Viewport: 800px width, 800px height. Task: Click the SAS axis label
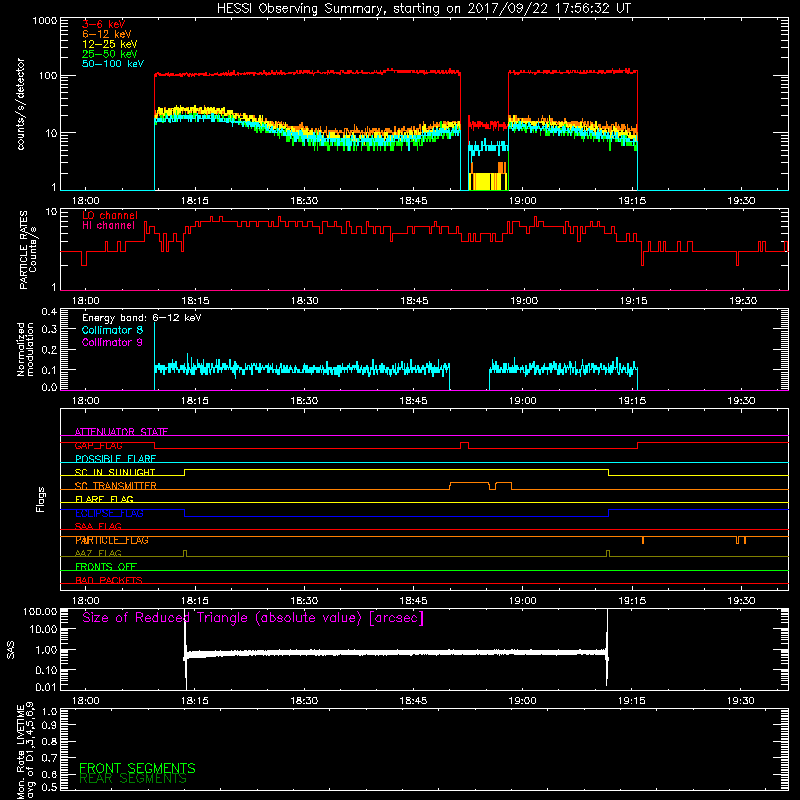tap(11, 650)
